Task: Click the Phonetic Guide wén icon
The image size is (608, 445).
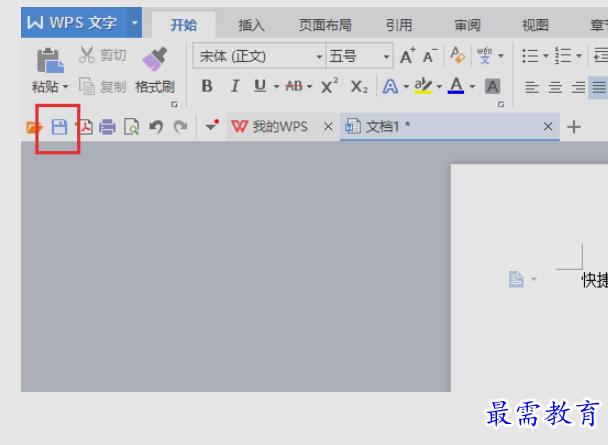Action: pyautogui.click(x=484, y=56)
